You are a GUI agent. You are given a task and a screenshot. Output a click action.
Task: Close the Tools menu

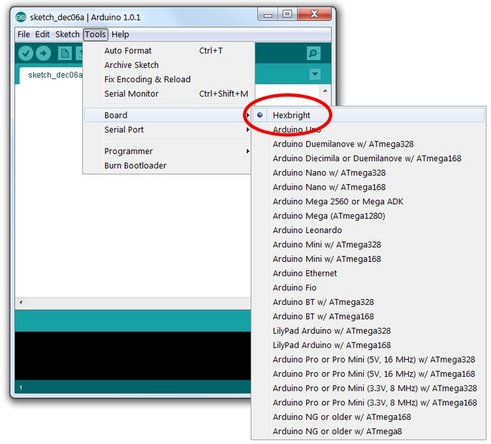tap(95, 34)
